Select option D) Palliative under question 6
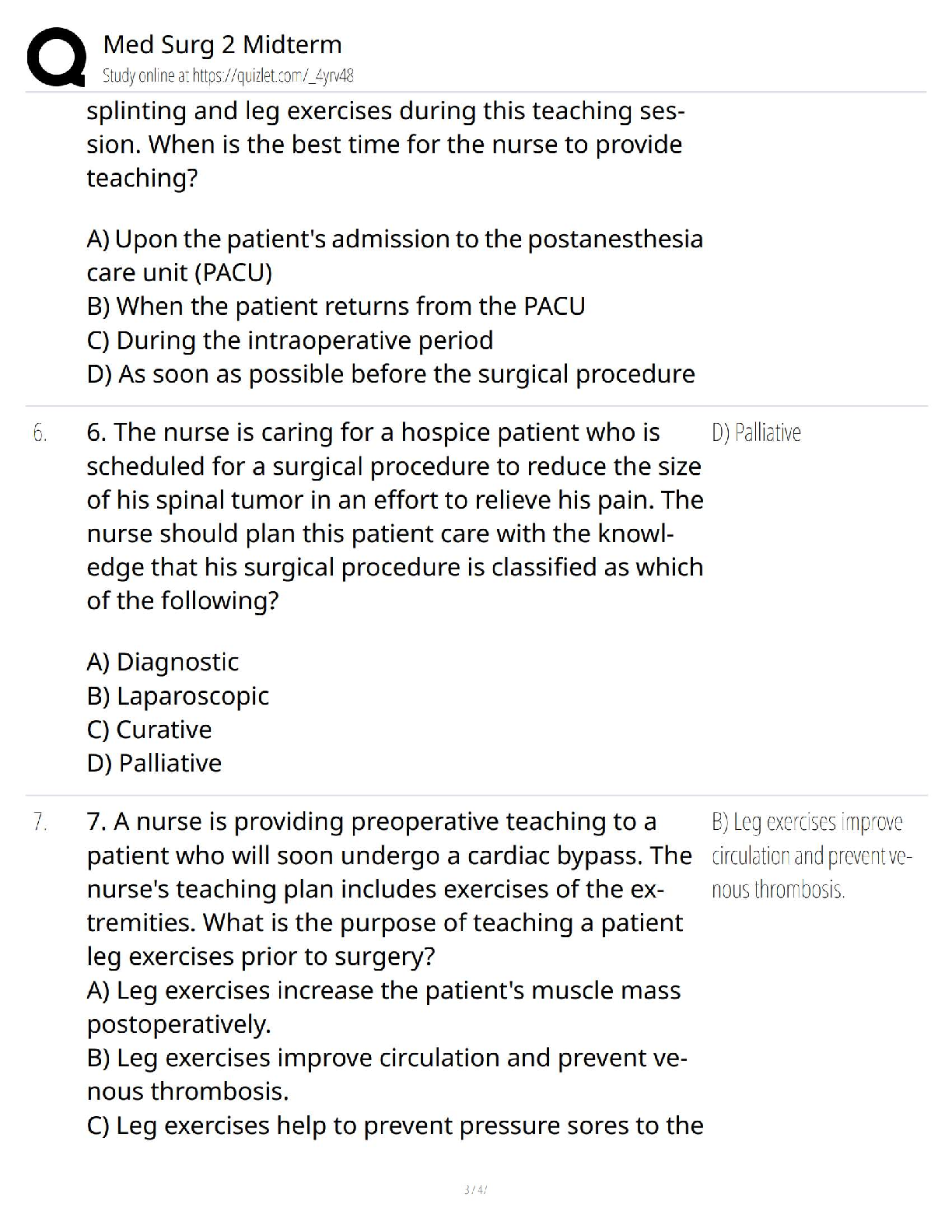This screenshot has height=1232, width=952. click(x=154, y=763)
